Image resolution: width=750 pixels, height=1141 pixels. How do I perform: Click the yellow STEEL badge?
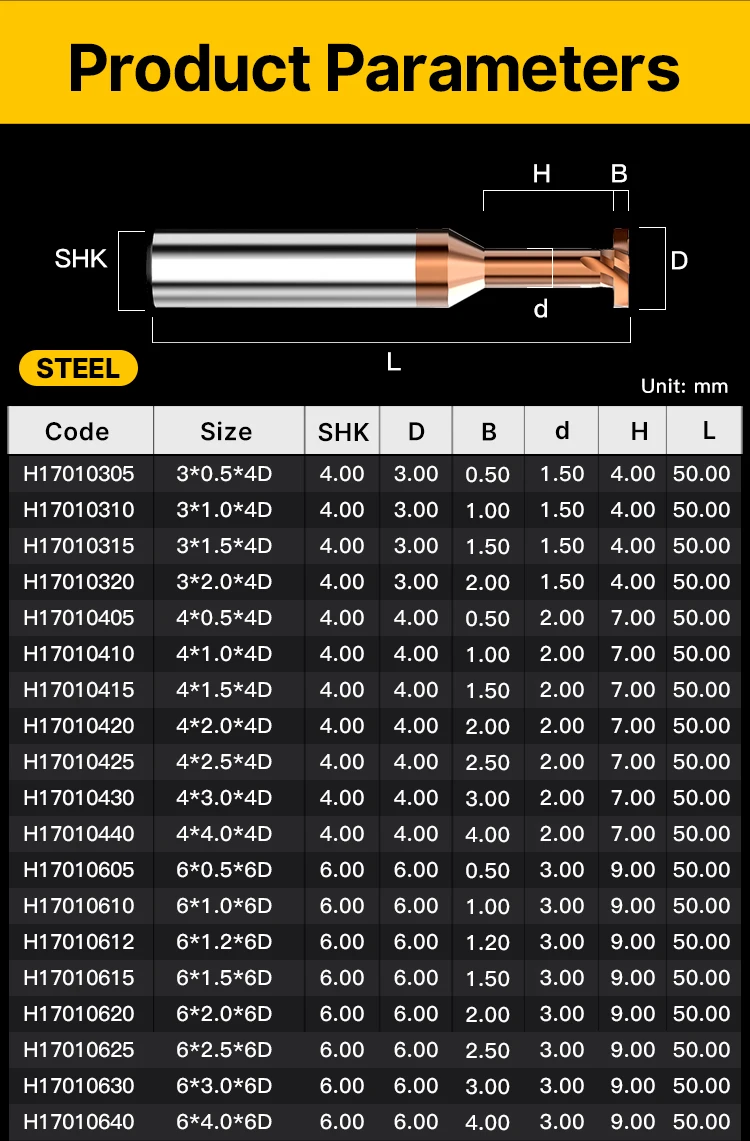coord(78,368)
